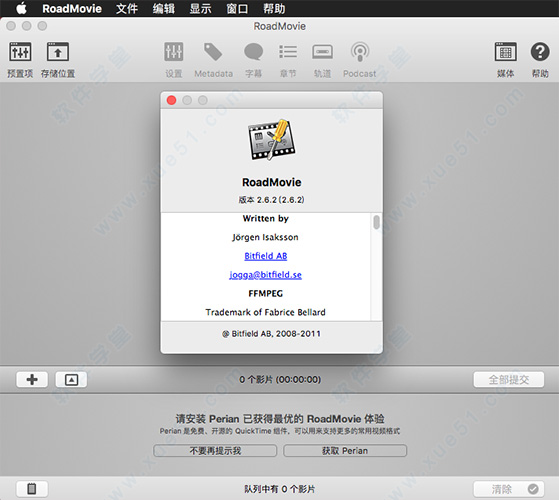Open the 预置项 presets toolbar icon
Image resolution: width=559 pixels, height=500 pixels.
click(20, 52)
